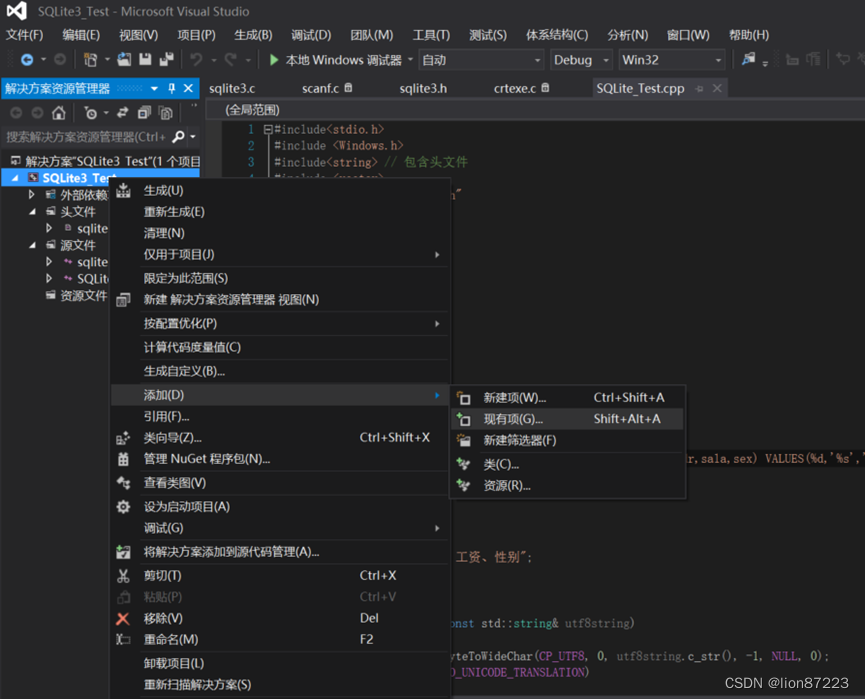Expand the 外部依赖项 tree node
The height and width of the screenshot is (699, 865).
point(31,194)
